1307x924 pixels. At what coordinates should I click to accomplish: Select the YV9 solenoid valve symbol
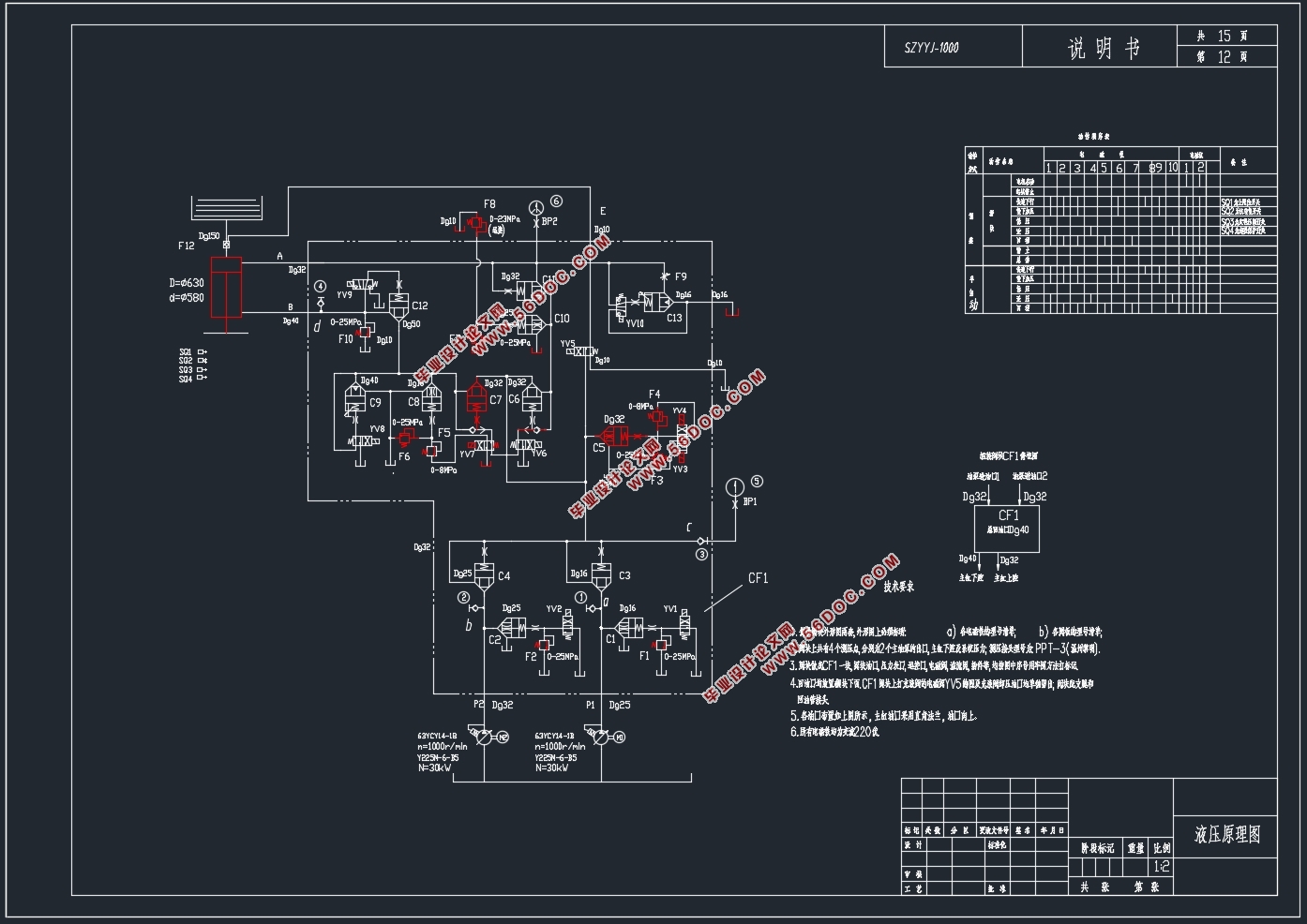359,283
